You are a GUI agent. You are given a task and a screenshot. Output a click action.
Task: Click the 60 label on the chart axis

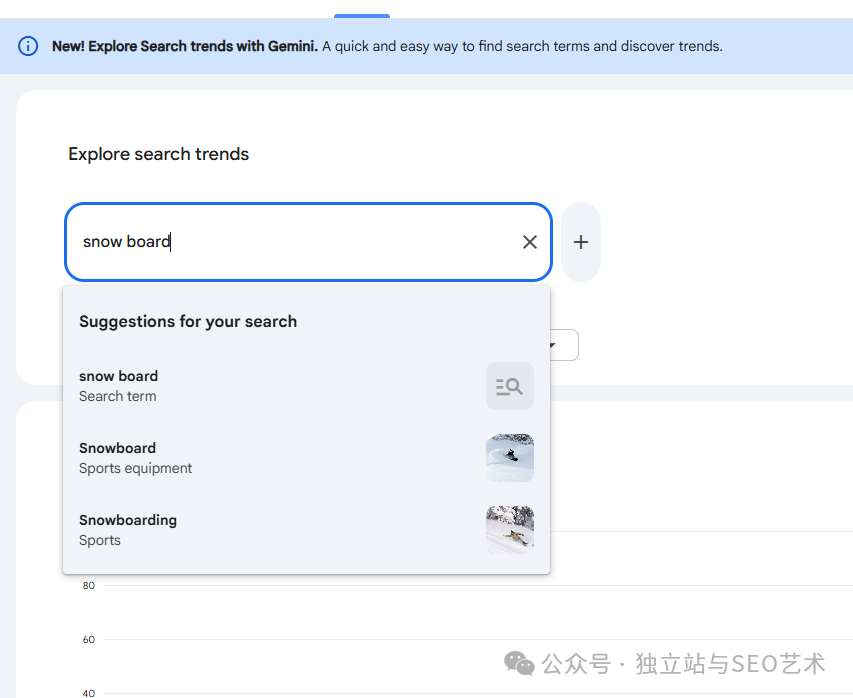click(89, 640)
